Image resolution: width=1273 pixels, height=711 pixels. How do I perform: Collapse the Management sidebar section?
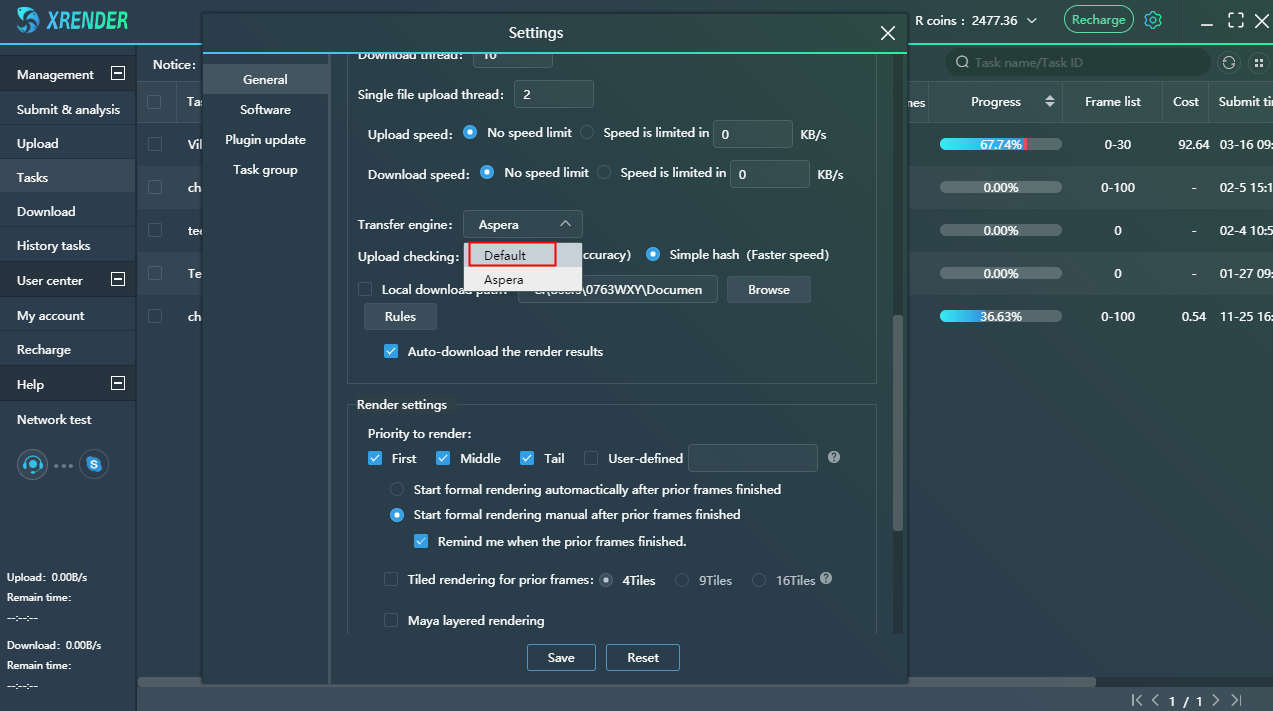pyautogui.click(x=117, y=74)
